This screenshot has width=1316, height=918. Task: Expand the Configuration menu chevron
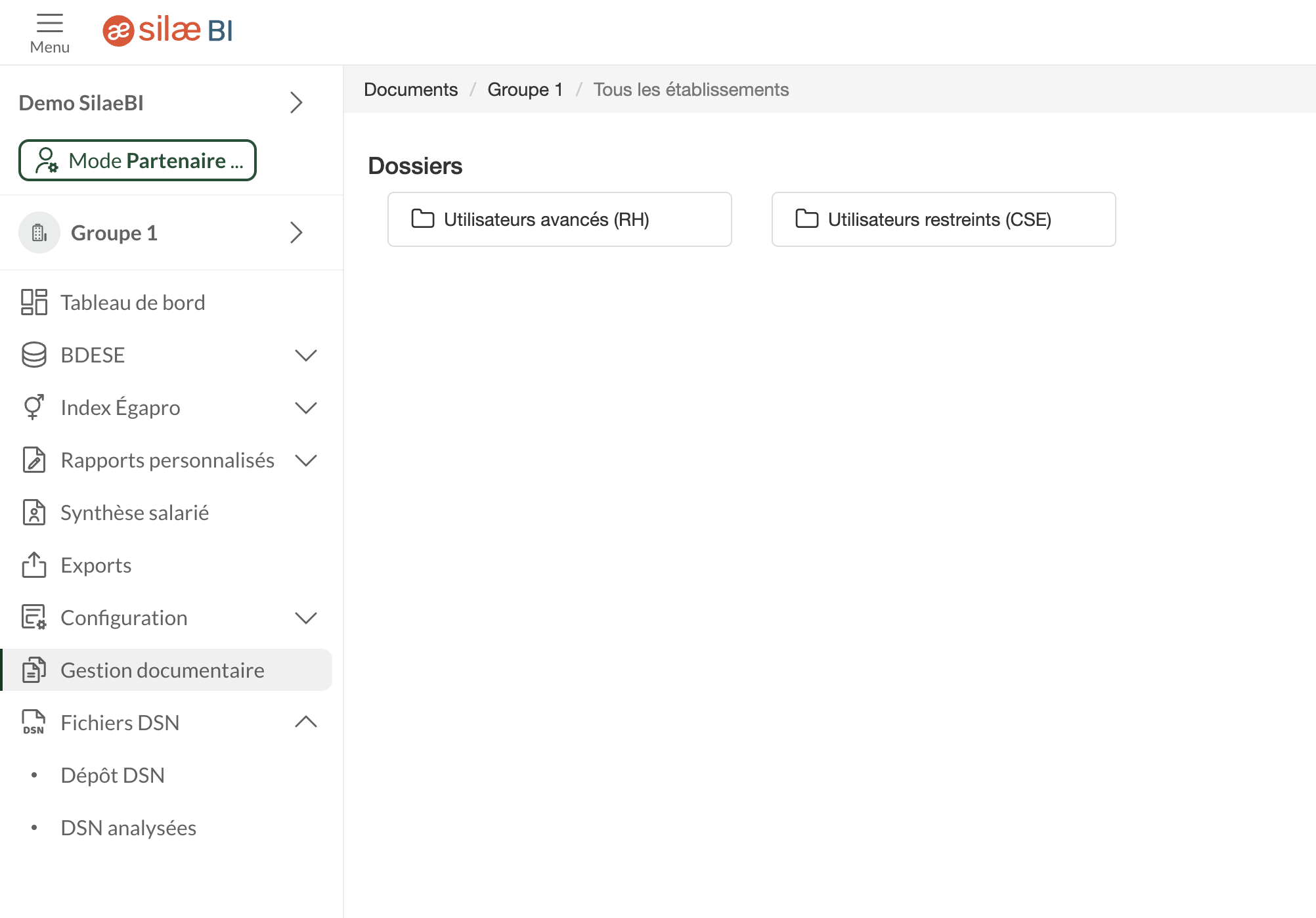[306, 618]
